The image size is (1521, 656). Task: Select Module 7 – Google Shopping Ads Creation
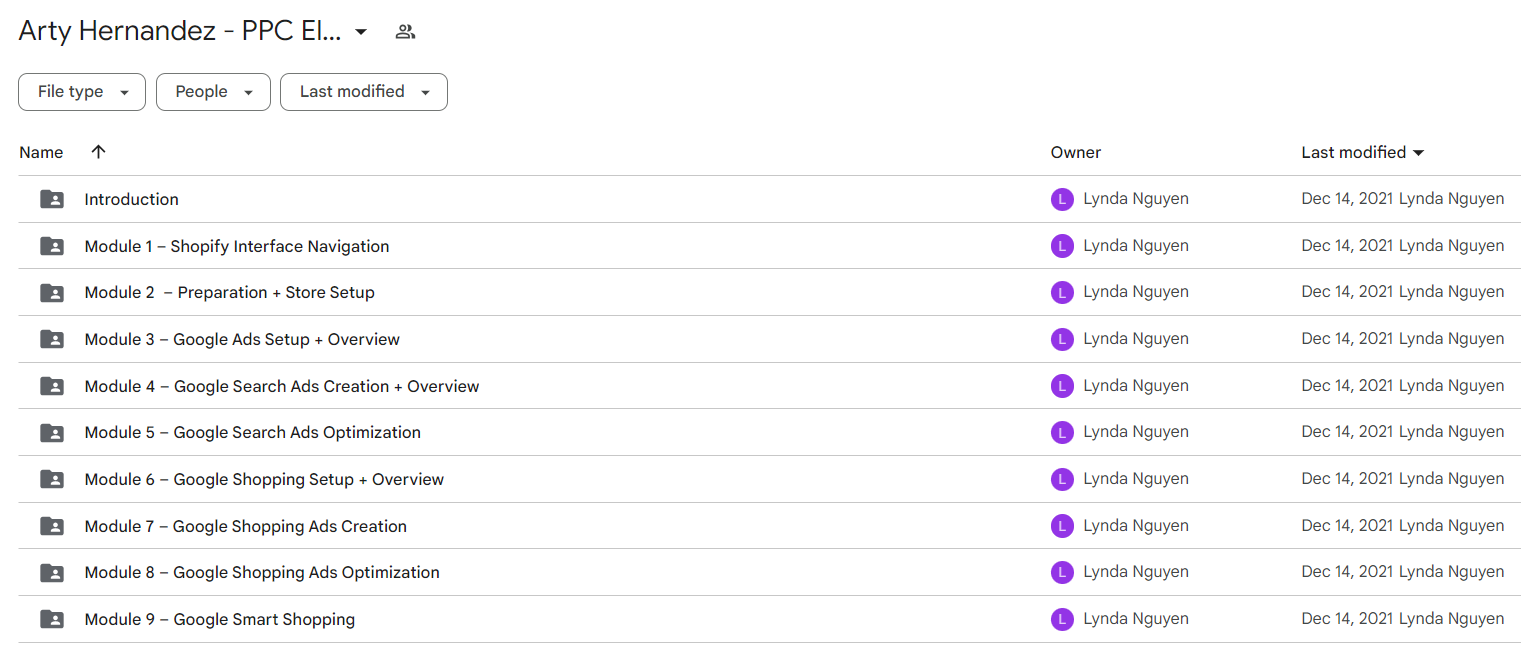[x=245, y=526]
